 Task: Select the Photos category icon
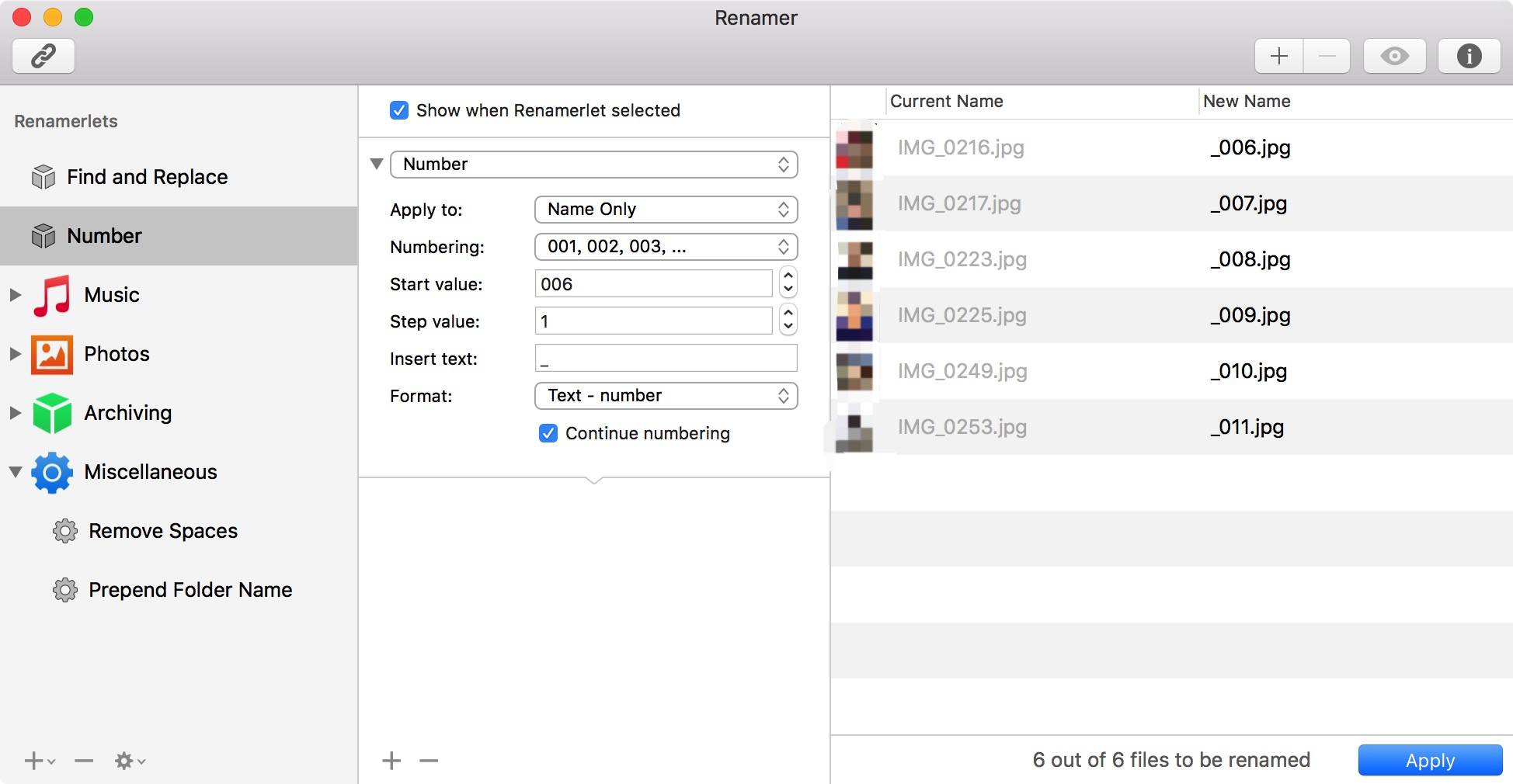coord(52,354)
